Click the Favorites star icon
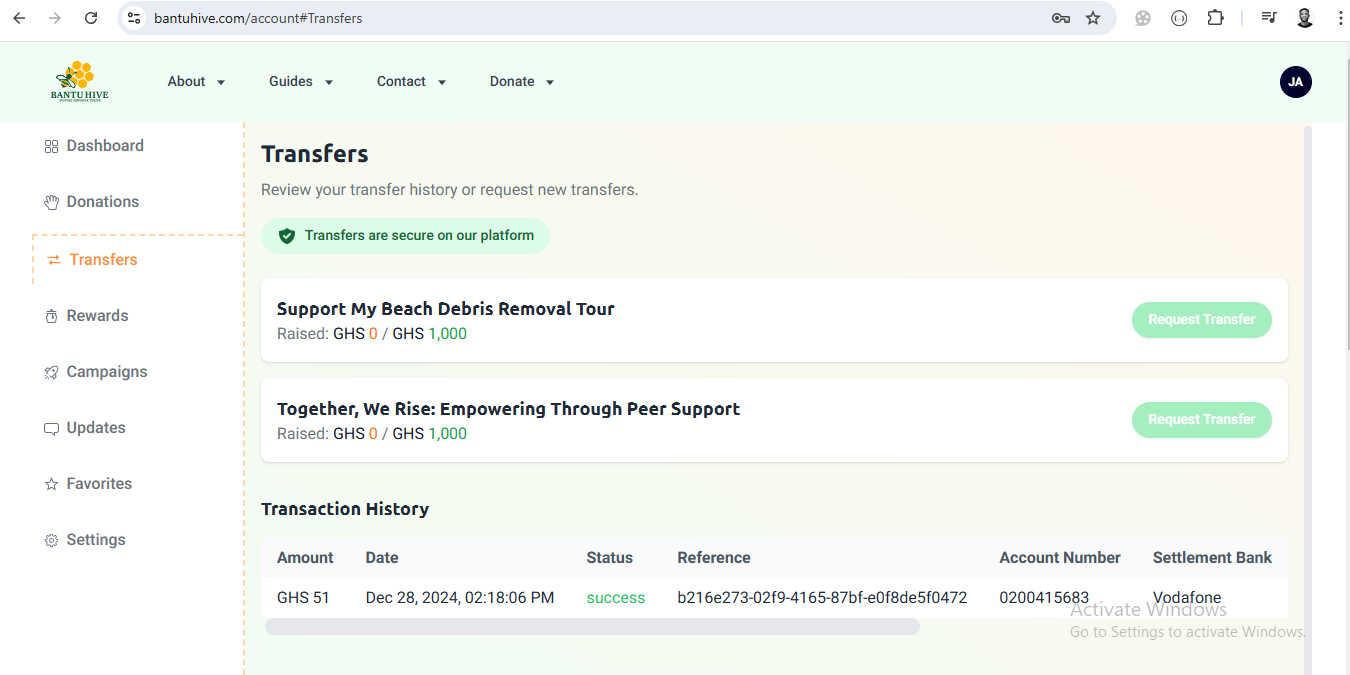This screenshot has width=1350, height=675. pyautogui.click(x=51, y=485)
